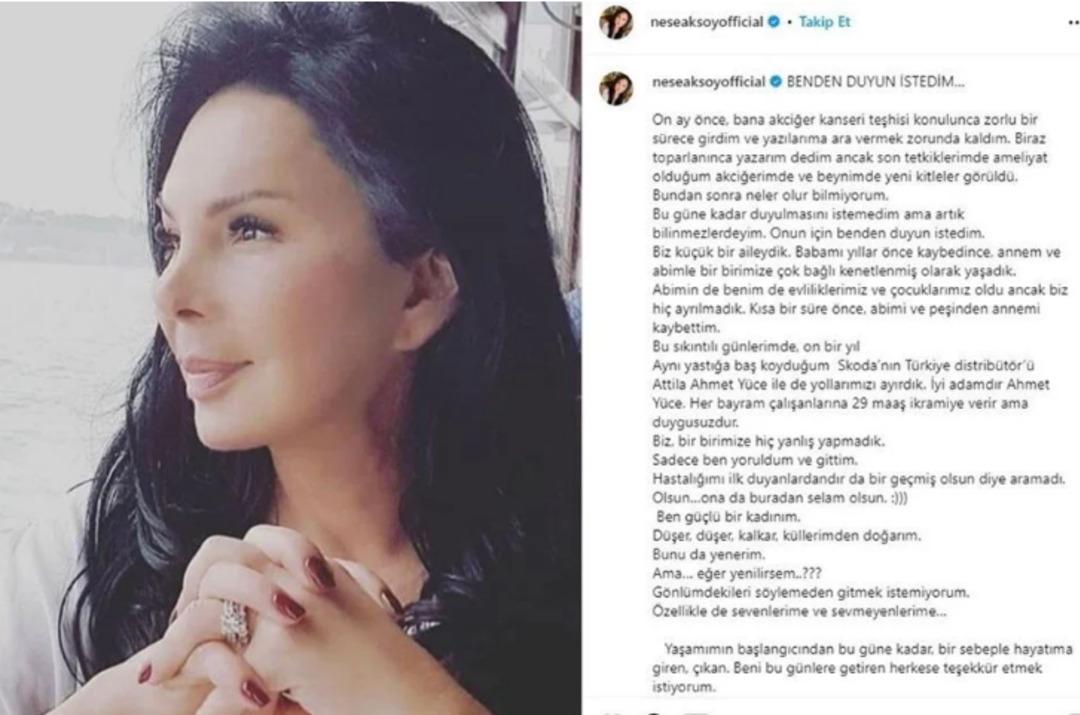Open the post's more options menu
The image size is (1080, 715).
pyautogui.click(x=1073, y=23)
